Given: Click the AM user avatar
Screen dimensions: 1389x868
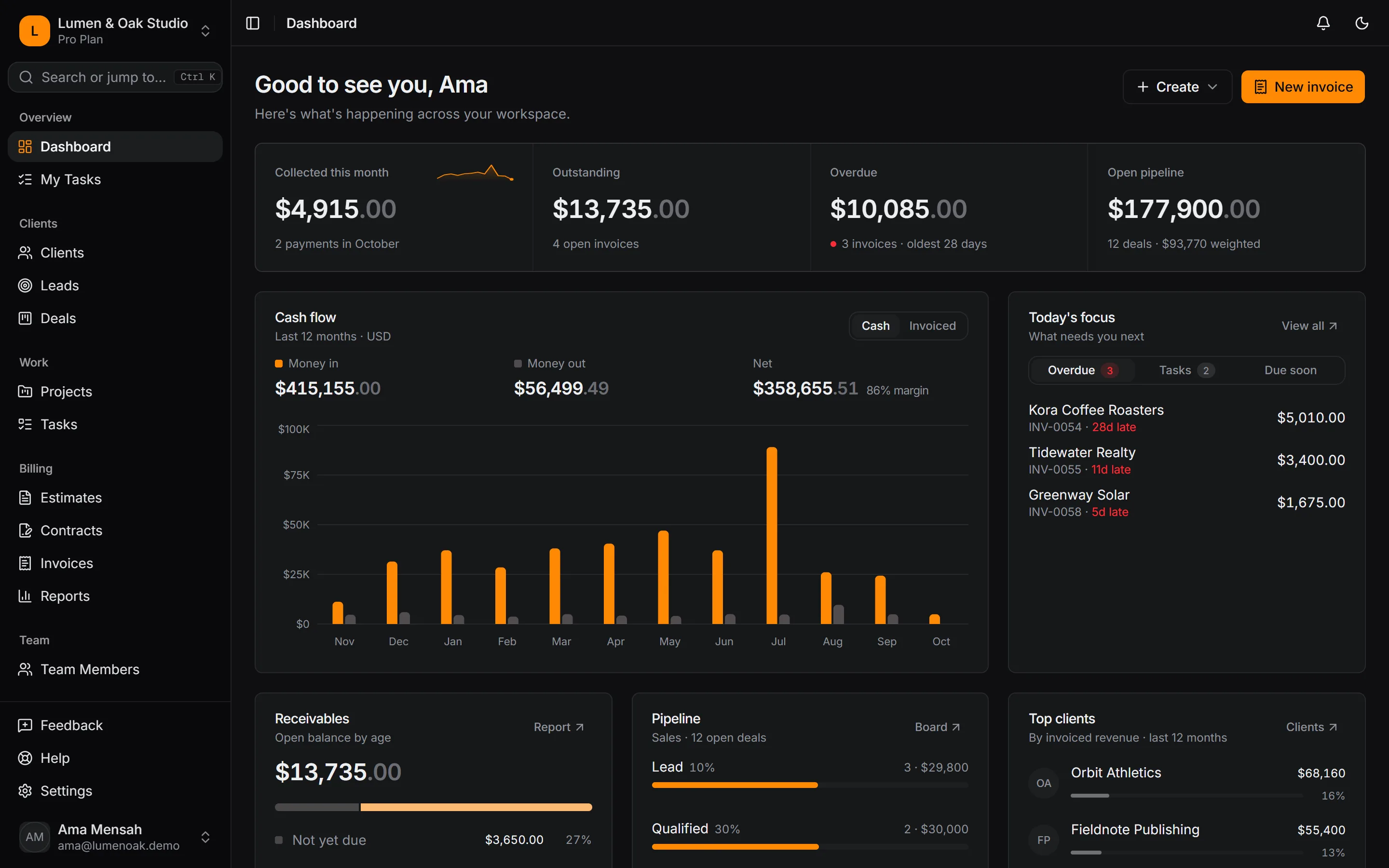Looking at the screenshot, I should (x=34, y=837).
